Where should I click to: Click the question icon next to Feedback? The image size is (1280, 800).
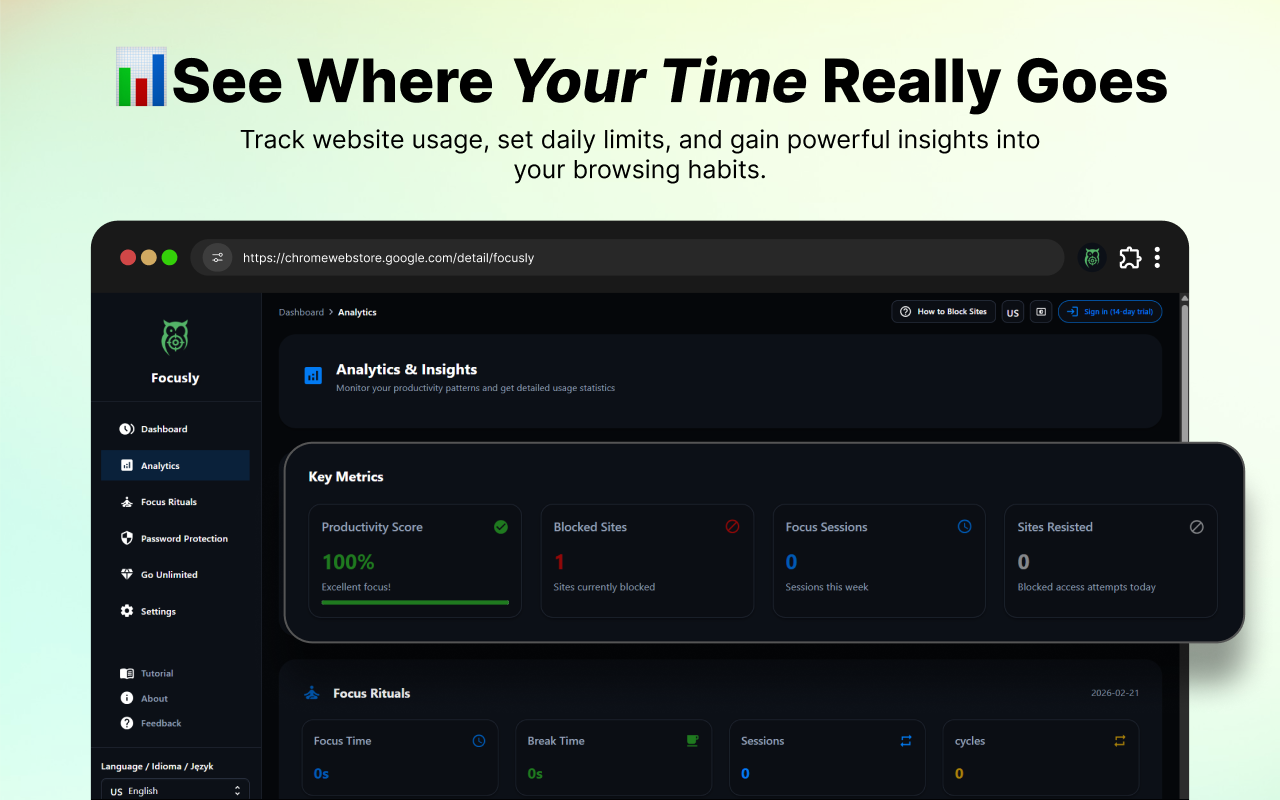point(127,723)
